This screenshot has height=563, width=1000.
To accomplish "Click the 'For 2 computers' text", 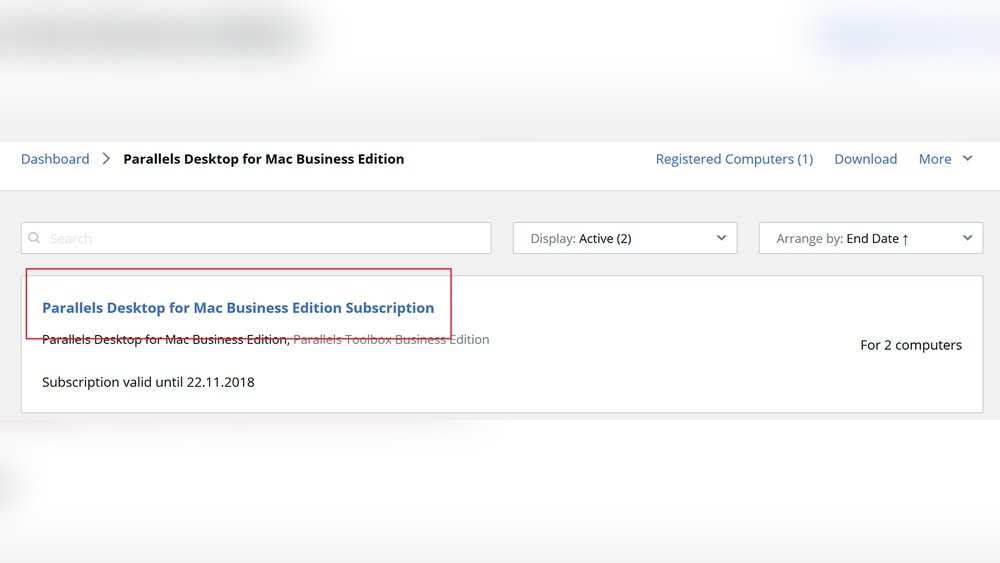I will click(x=911, y=345).
